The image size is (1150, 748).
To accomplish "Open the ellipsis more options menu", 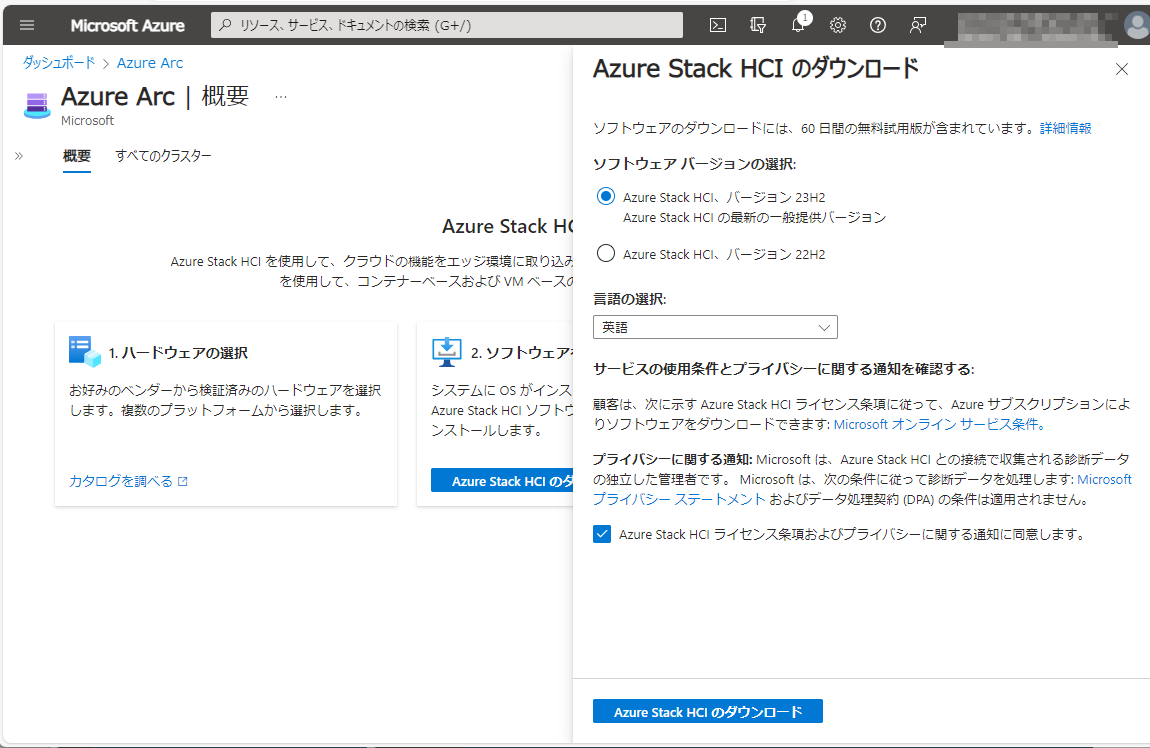I will [x=281, y=97].
